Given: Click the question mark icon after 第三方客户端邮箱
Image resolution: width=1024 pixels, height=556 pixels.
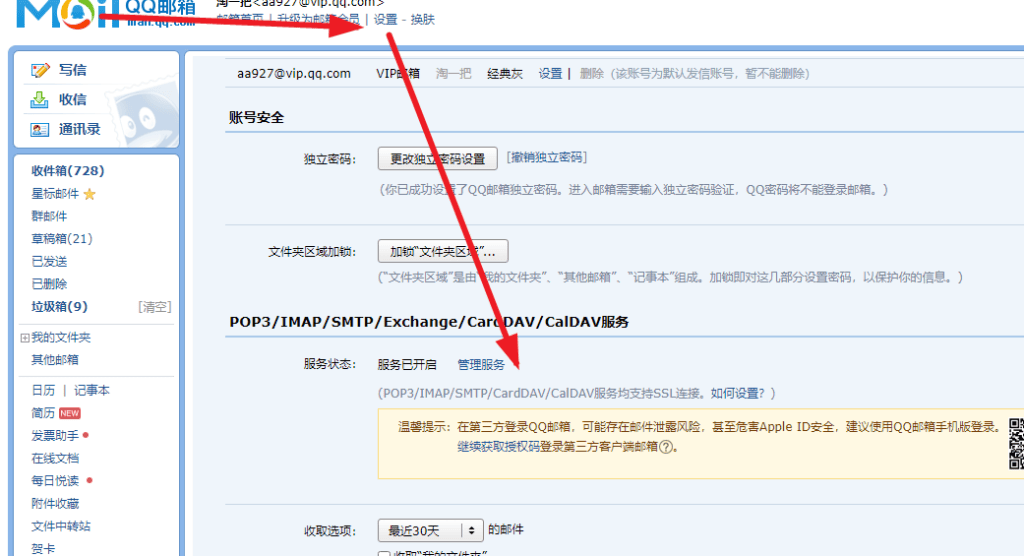Looking at the screenshot, I should click(x=665, y=447).
